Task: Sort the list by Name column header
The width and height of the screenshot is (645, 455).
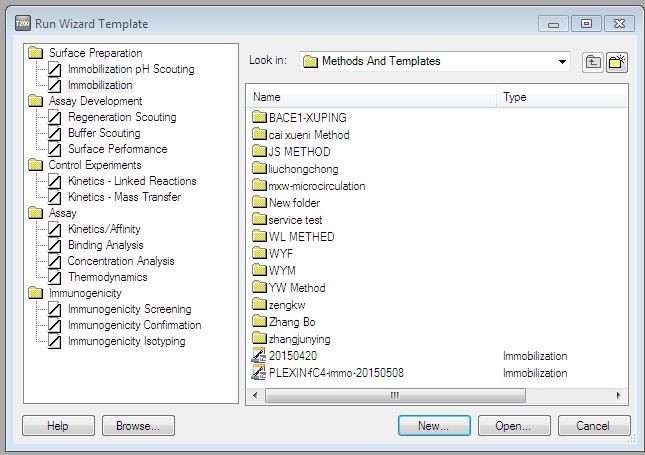Action: (x=370, y=97)
